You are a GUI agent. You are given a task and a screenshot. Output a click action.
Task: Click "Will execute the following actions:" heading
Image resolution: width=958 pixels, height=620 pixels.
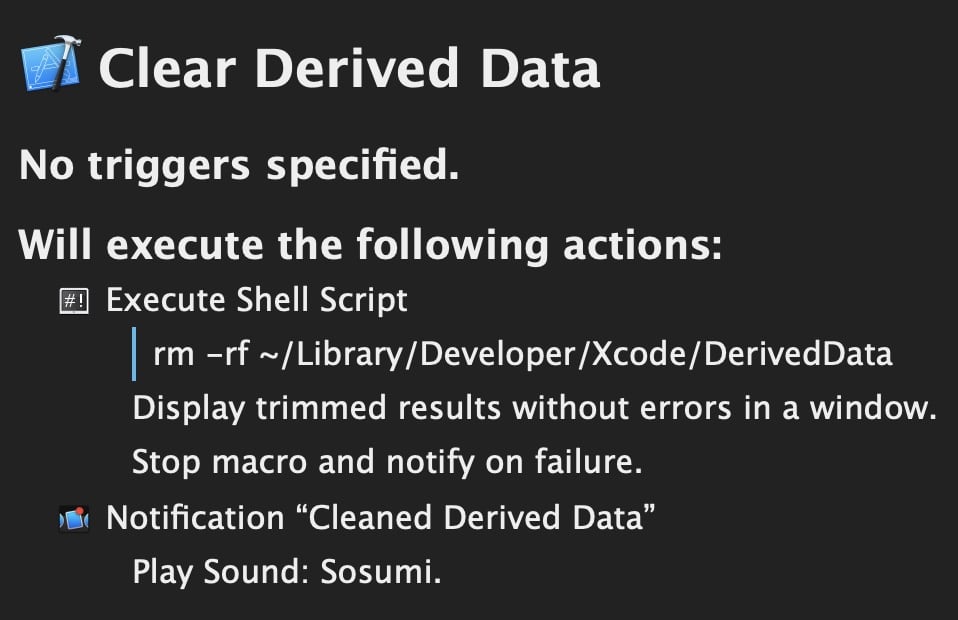tap(370, 245)
